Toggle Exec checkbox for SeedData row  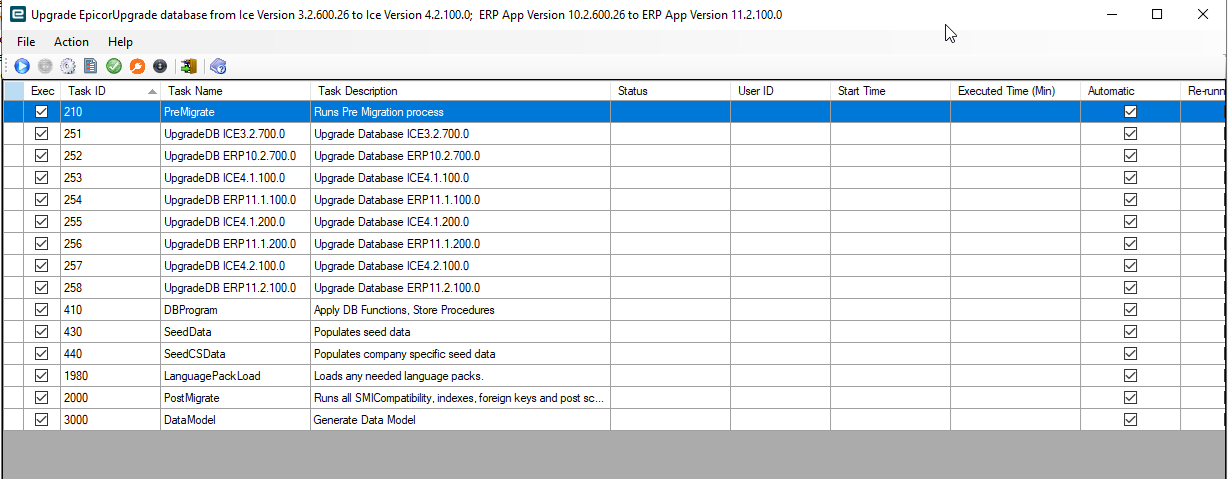pos(42,332)
